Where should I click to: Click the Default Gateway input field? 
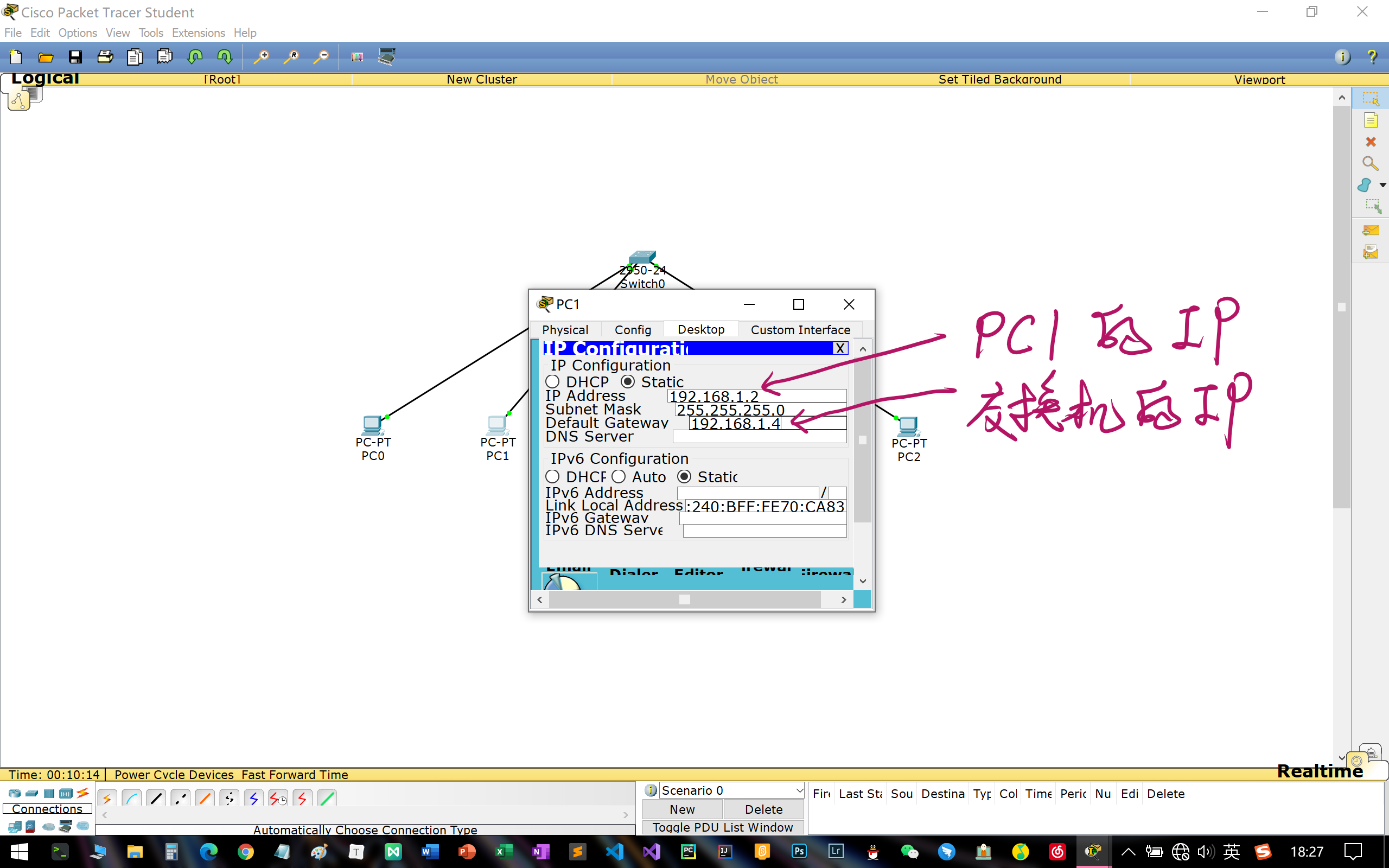pos(767,423)
